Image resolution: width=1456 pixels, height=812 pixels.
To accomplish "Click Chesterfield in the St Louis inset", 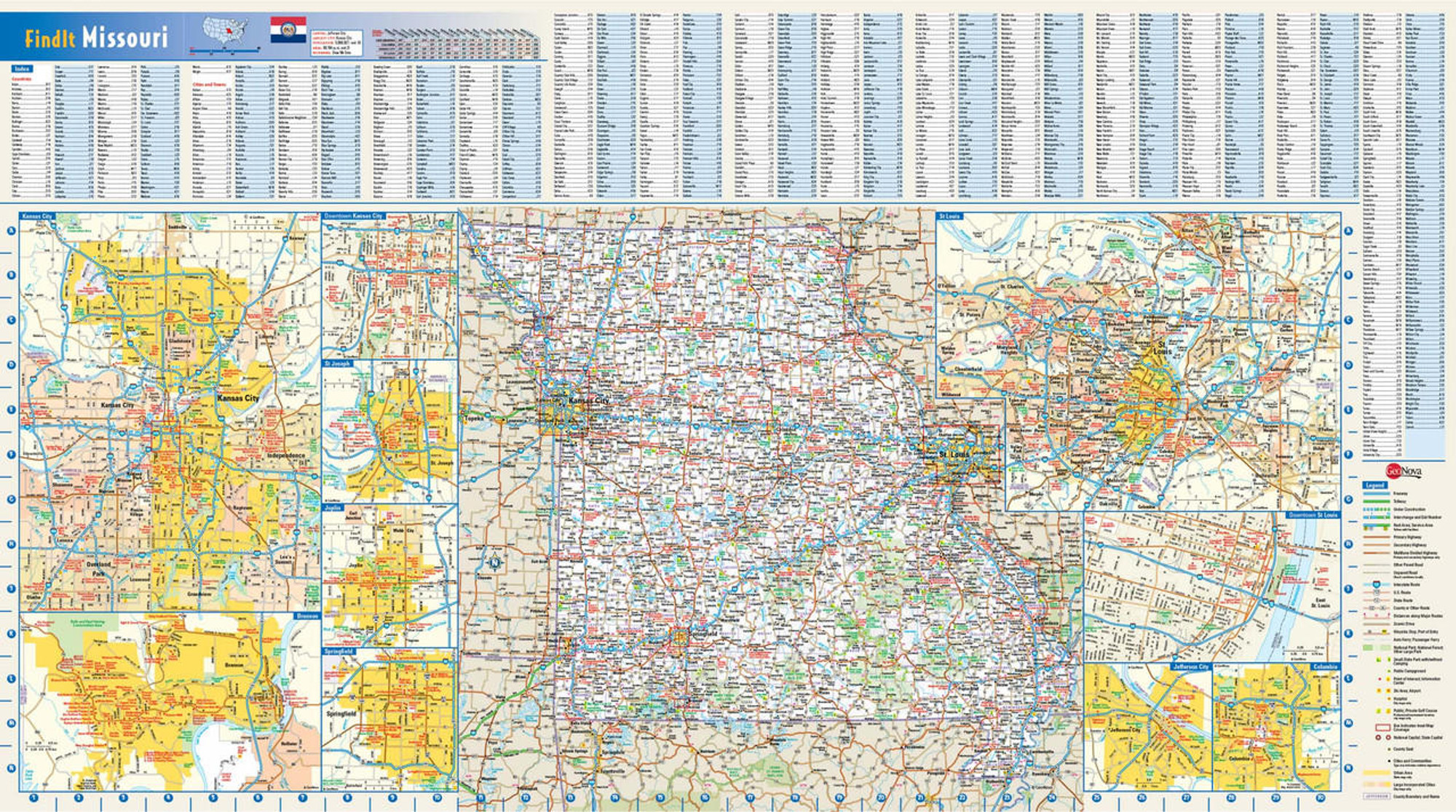I will [x=968, y=369].
